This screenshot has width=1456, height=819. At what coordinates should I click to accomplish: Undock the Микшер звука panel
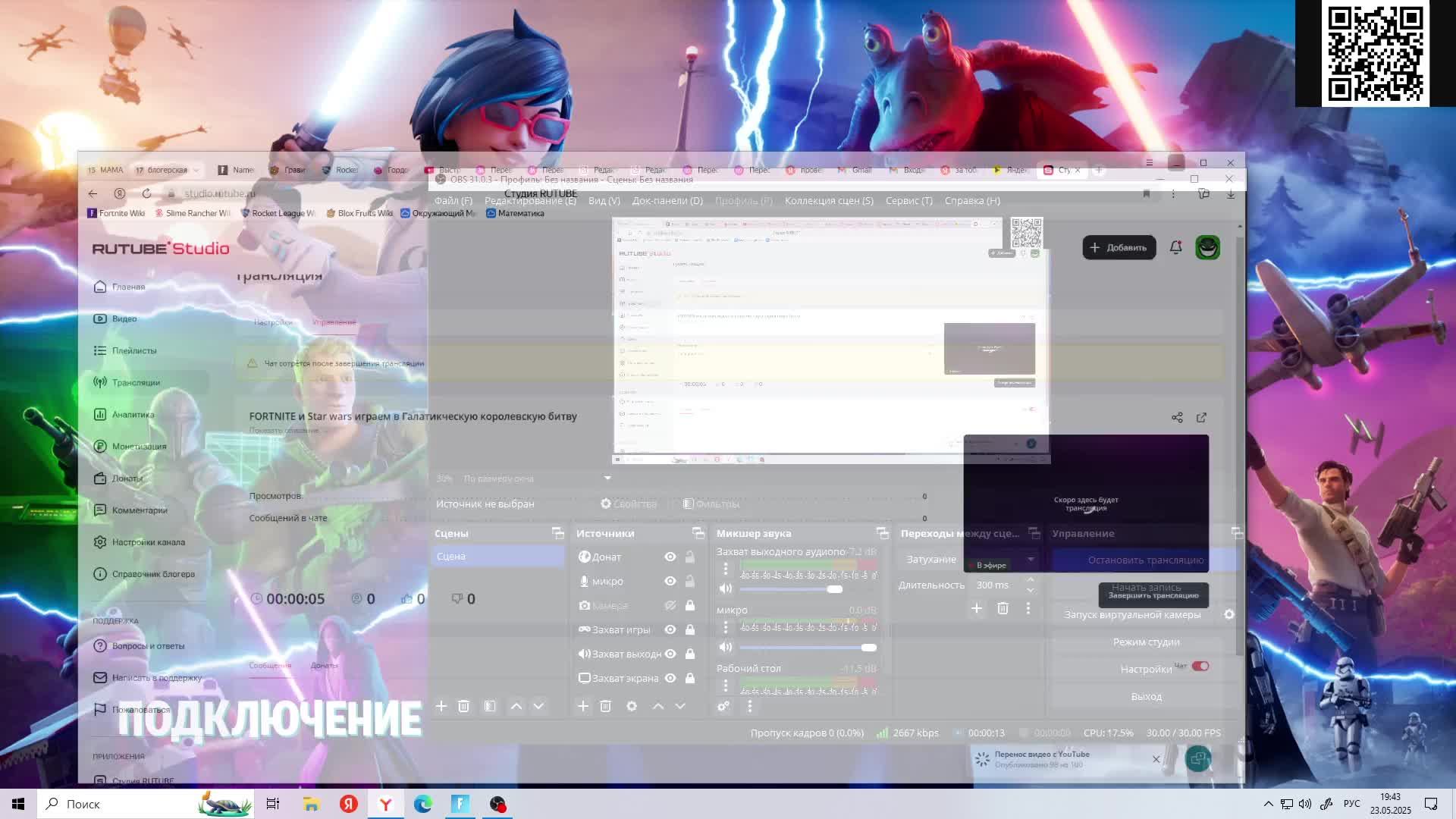point(882,533)
